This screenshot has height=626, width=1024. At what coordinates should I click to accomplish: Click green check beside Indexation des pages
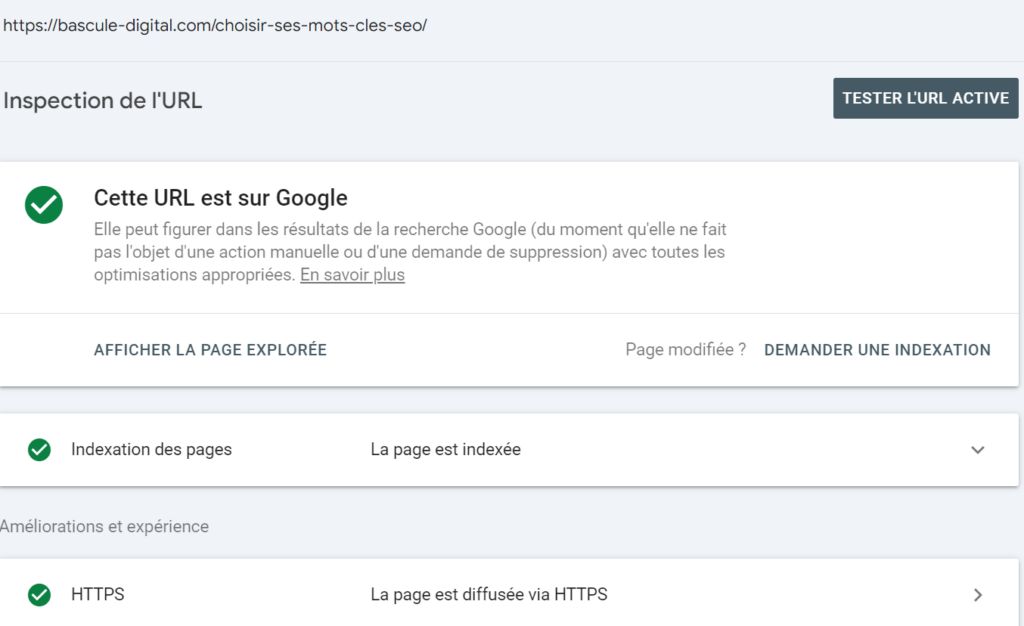39,450
